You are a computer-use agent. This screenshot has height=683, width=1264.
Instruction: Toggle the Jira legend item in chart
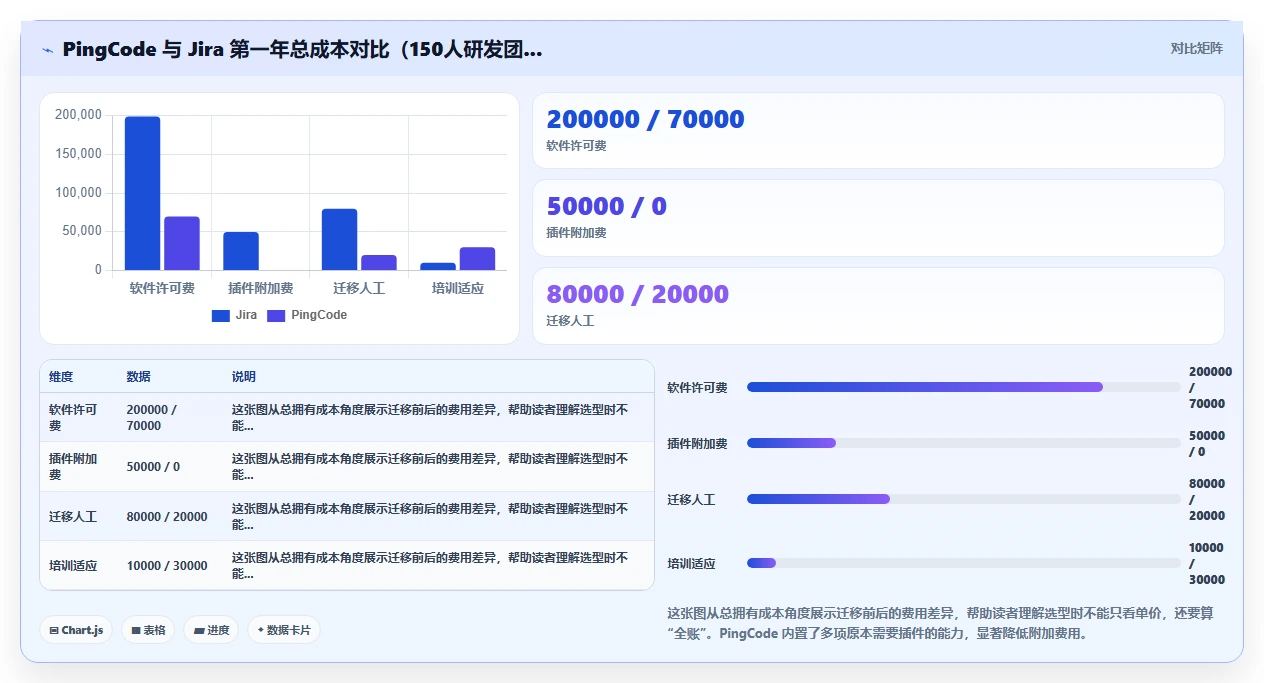234,315
